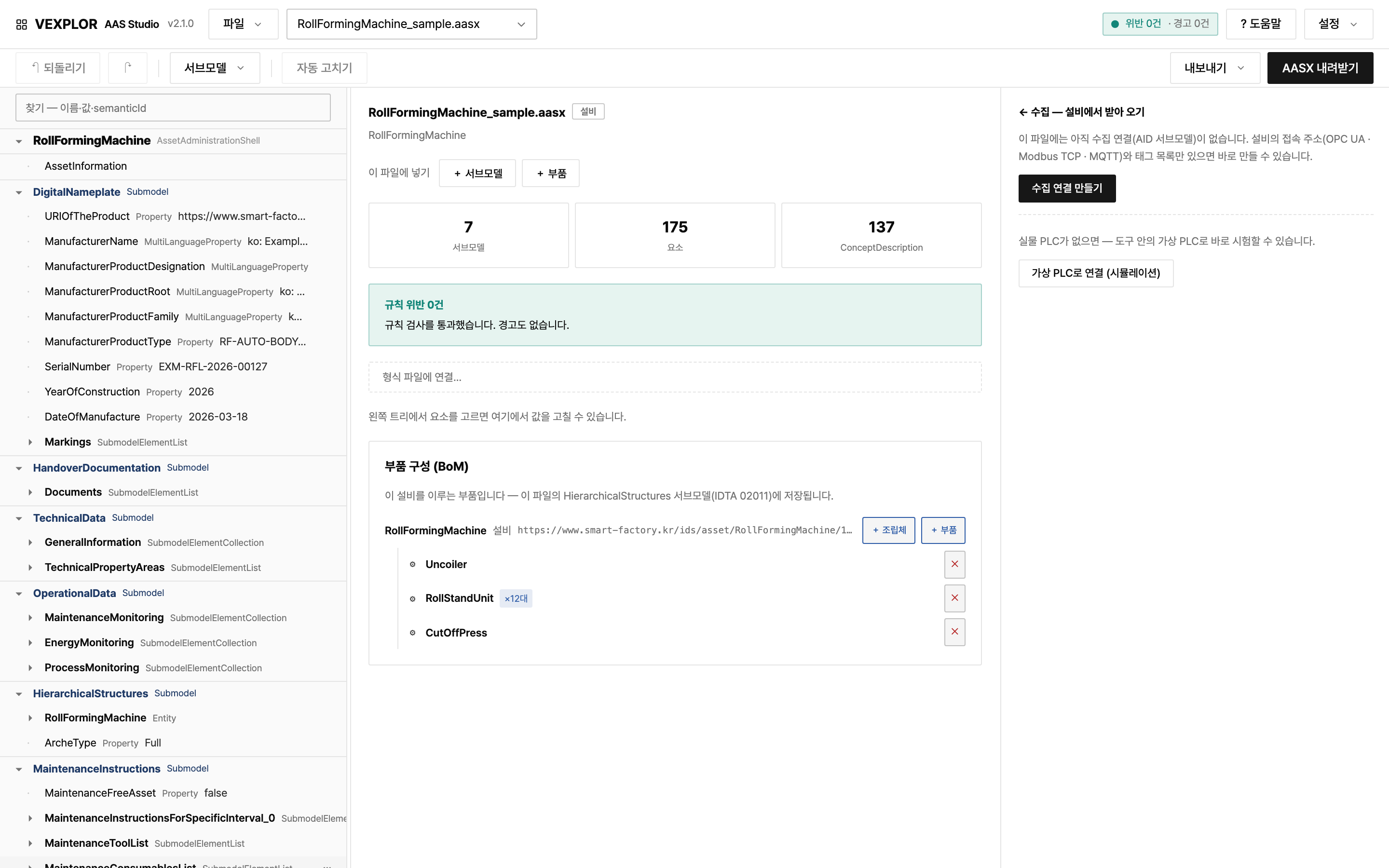Click the AASX 내려받기 download button
The image size is (1389, 868).
(1320, 68)
